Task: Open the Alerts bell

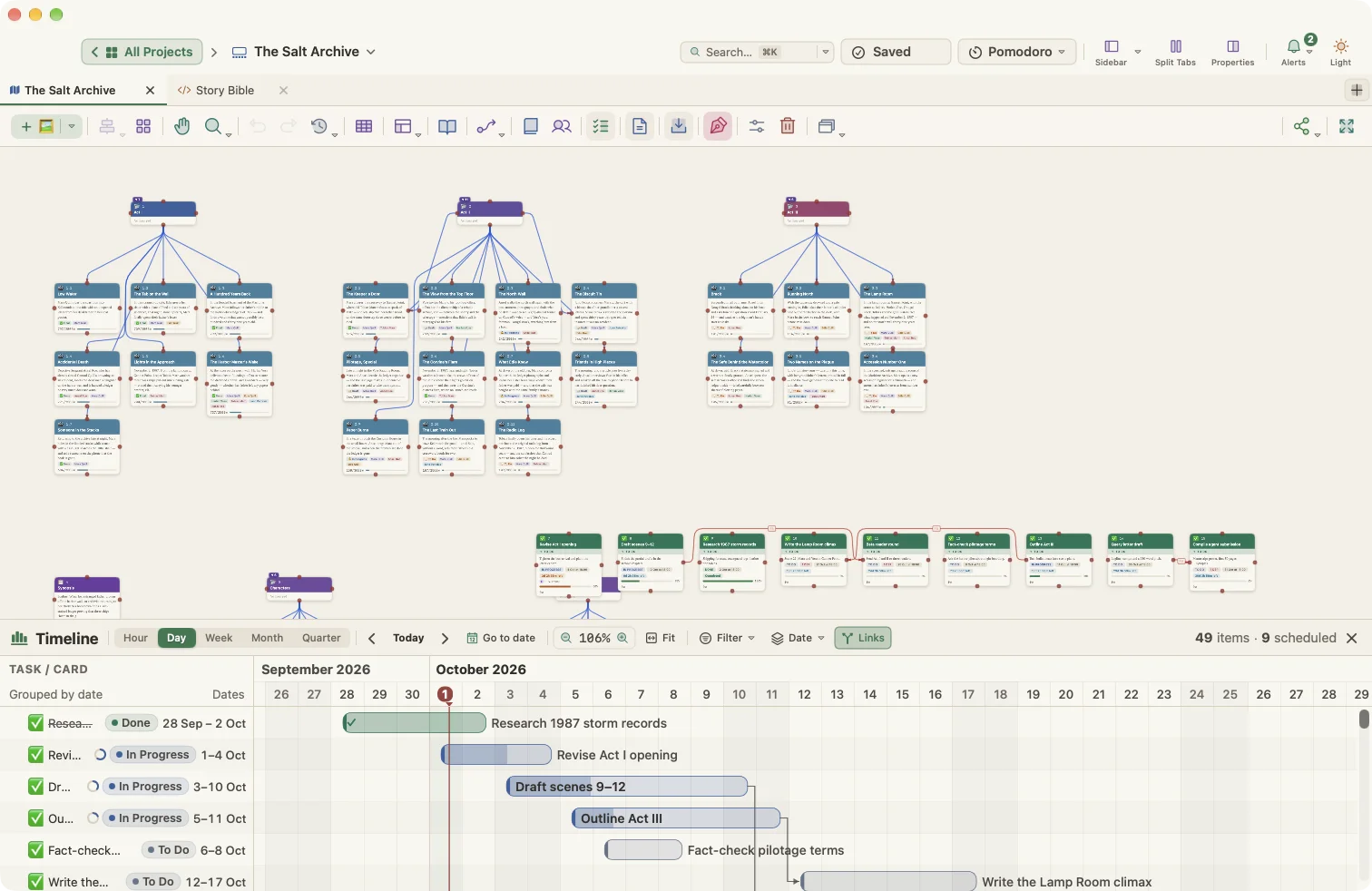Action: tap(1294, 52)
